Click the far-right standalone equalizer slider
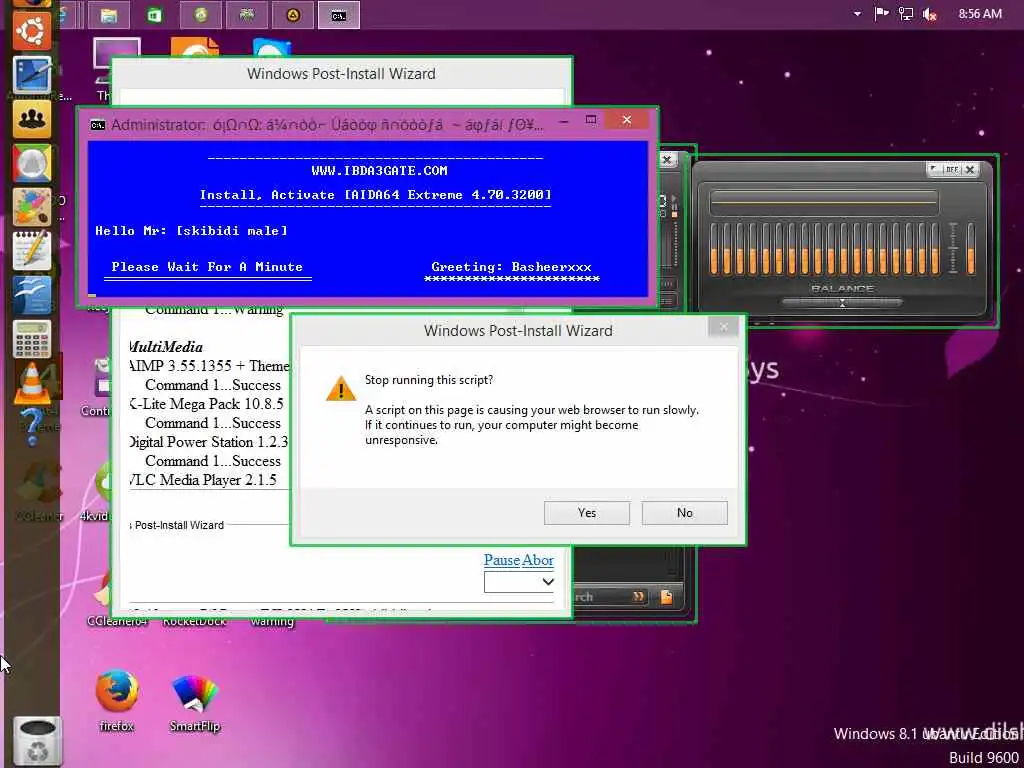The image size is (1024, 768). point(970,248)
